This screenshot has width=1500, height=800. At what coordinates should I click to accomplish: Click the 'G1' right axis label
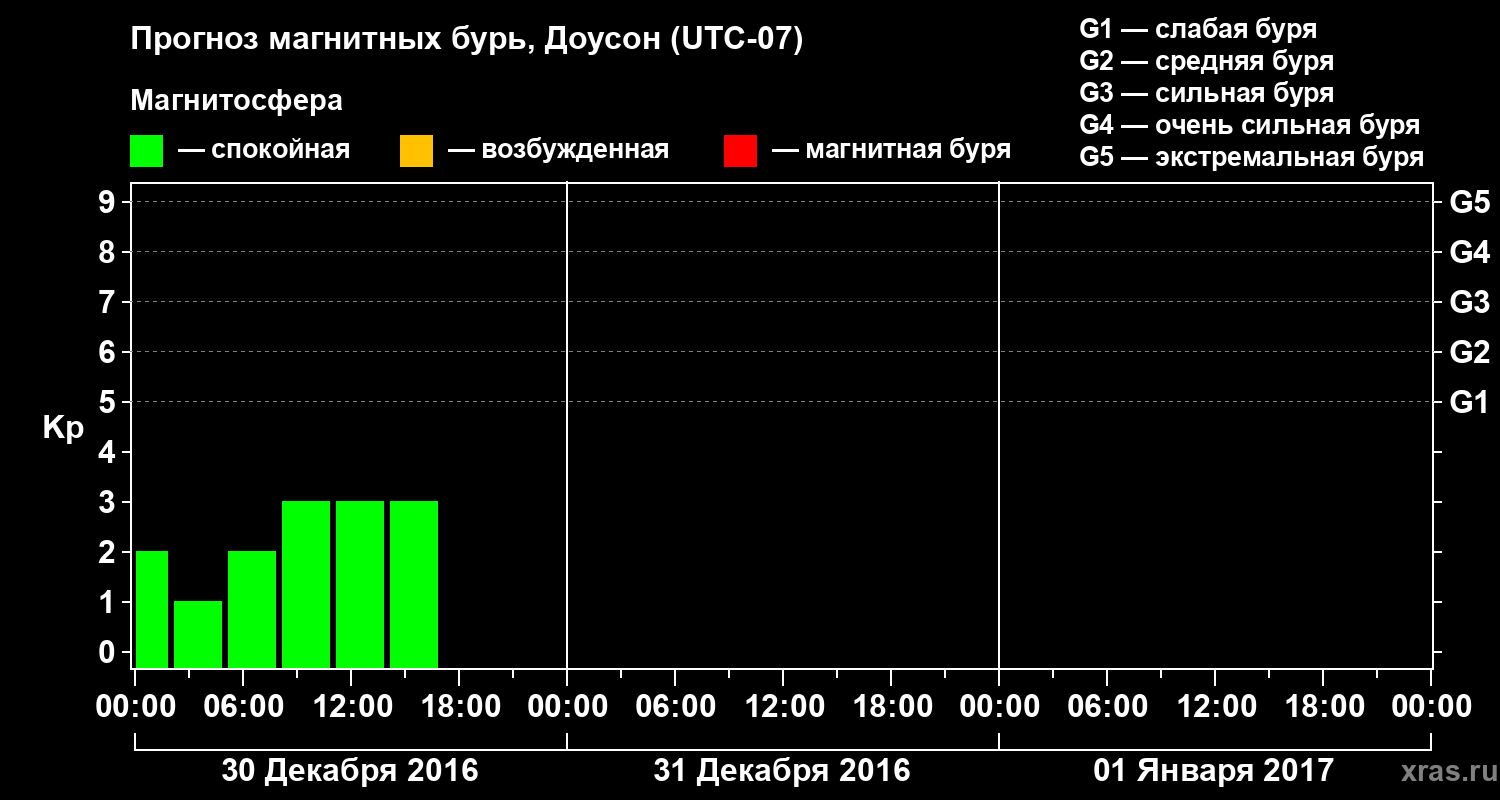pos(1470,403)
